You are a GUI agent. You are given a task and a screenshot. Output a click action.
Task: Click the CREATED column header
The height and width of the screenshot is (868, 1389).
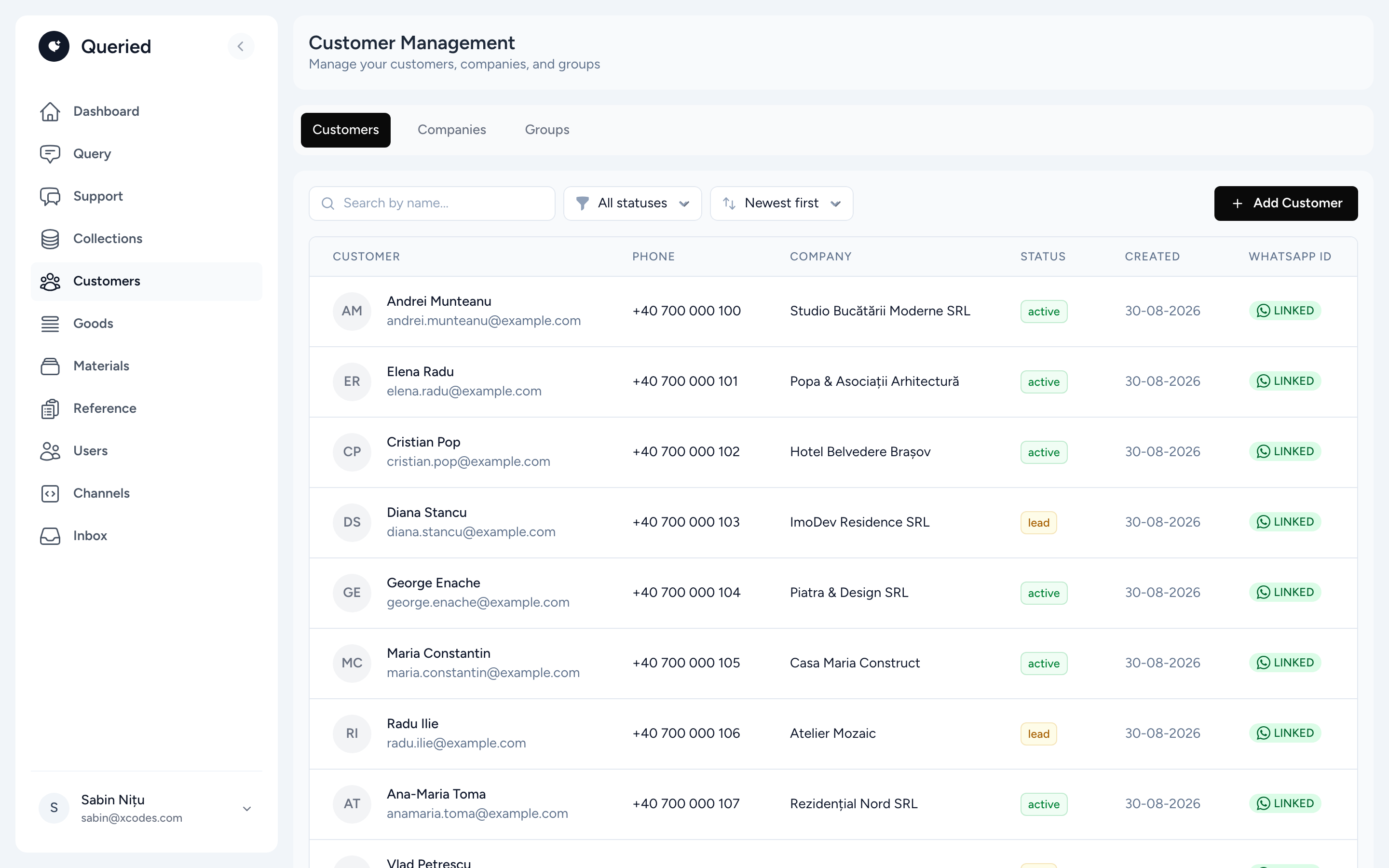point(1152,257)
